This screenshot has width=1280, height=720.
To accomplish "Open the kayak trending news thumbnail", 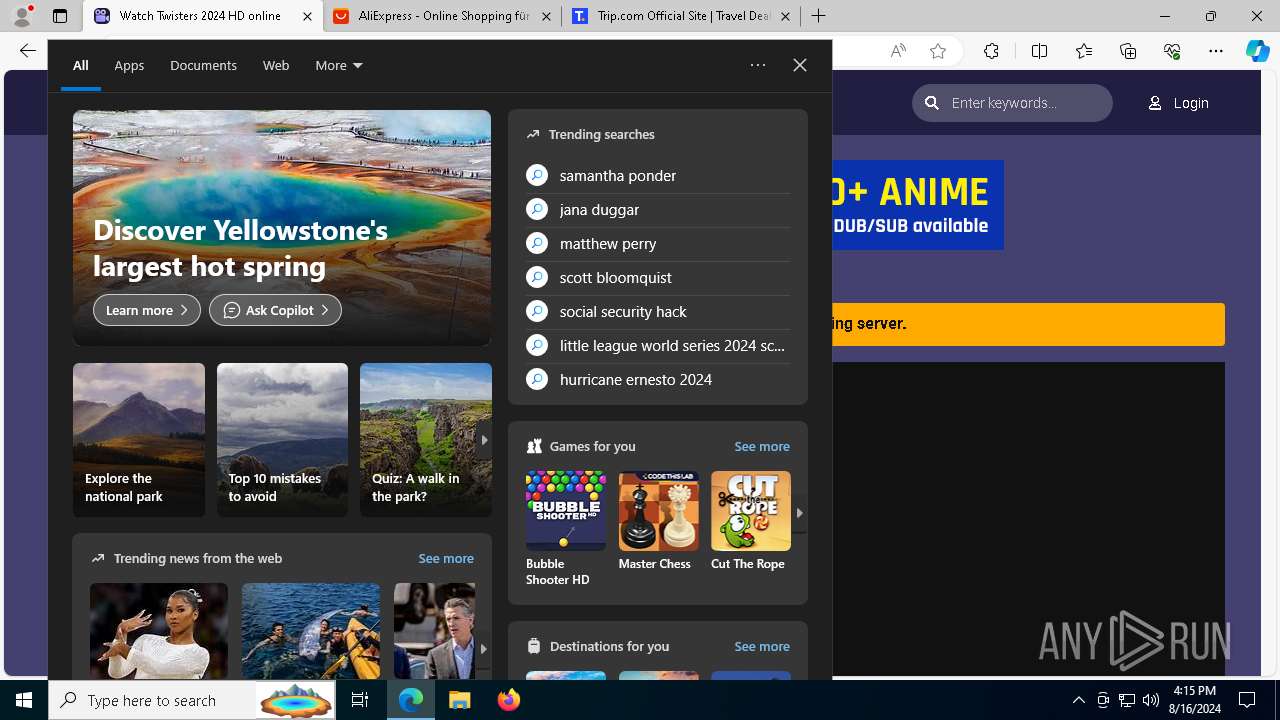I will 311,631.
